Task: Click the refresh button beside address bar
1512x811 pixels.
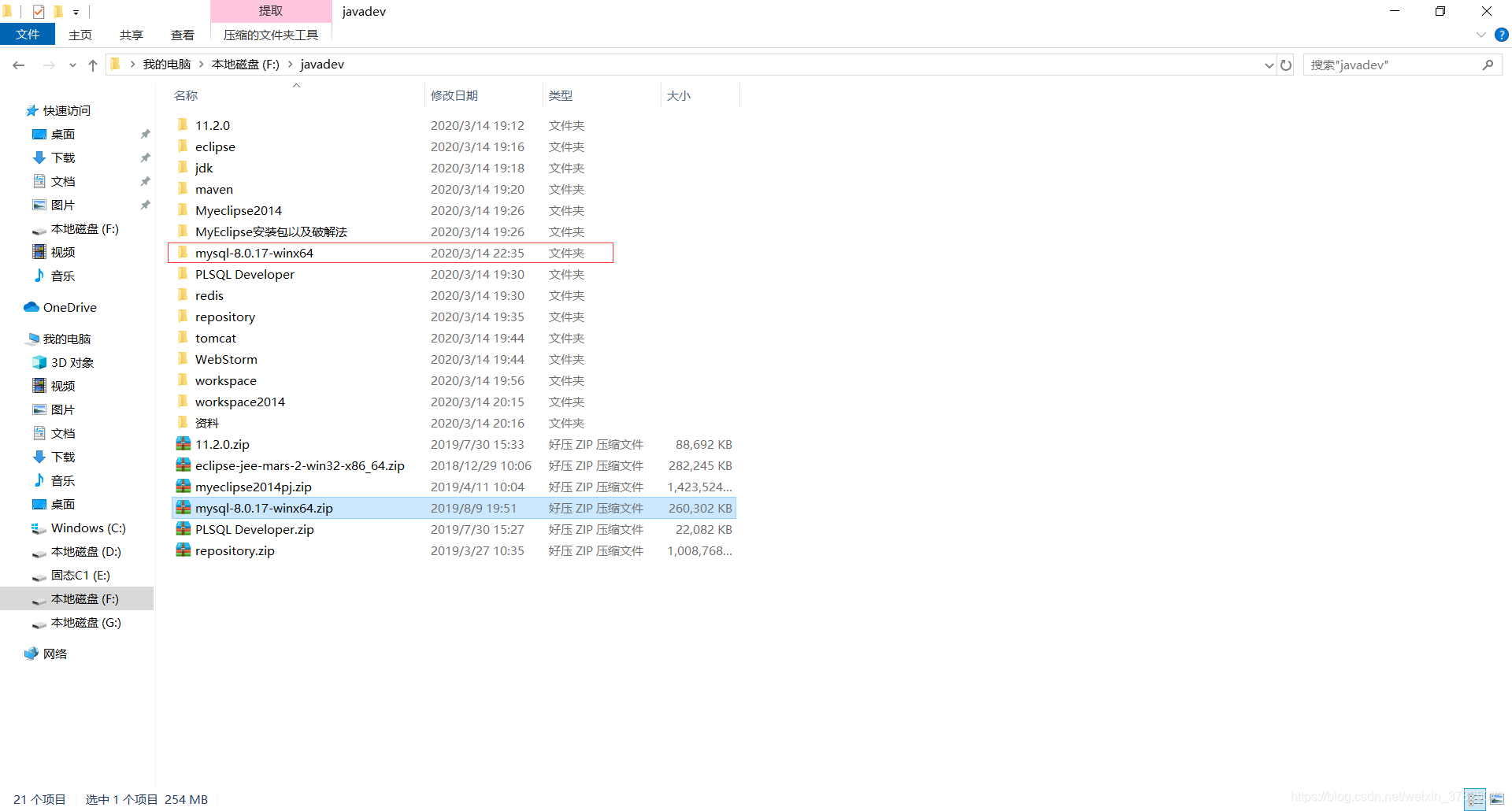Action: click(x=1286, y=65)
